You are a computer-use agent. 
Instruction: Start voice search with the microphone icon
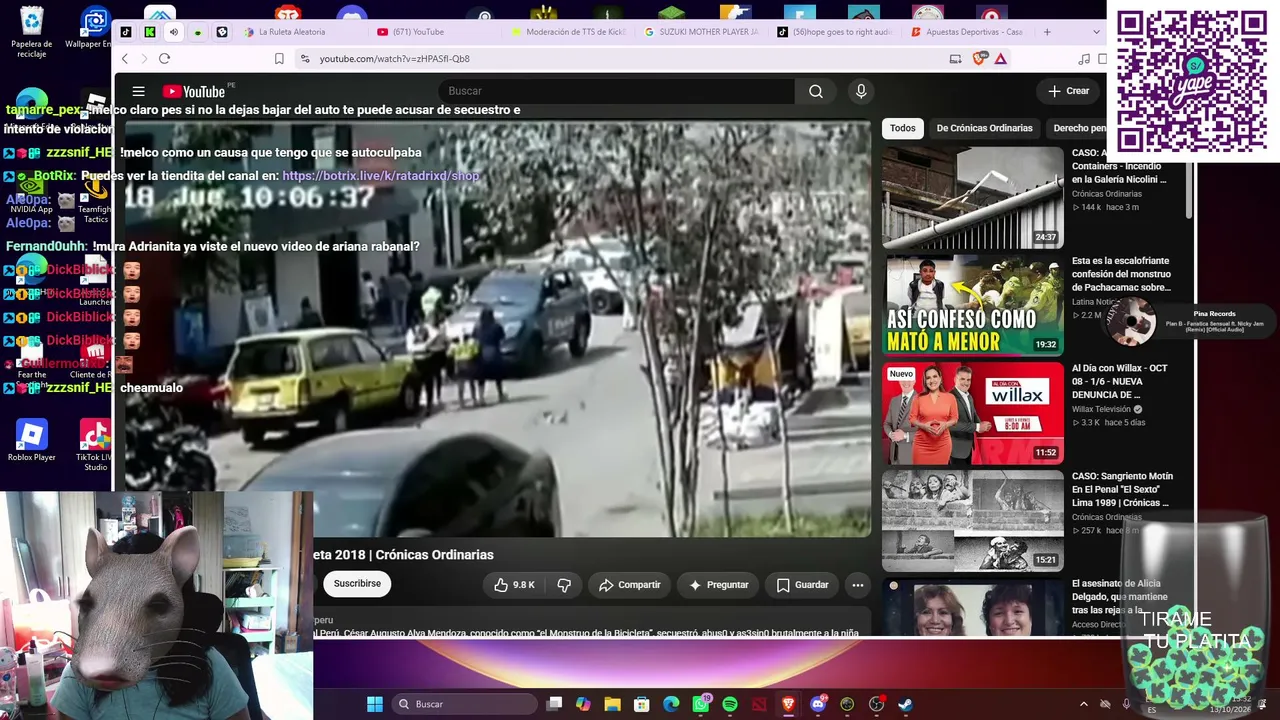coord(861,91)
